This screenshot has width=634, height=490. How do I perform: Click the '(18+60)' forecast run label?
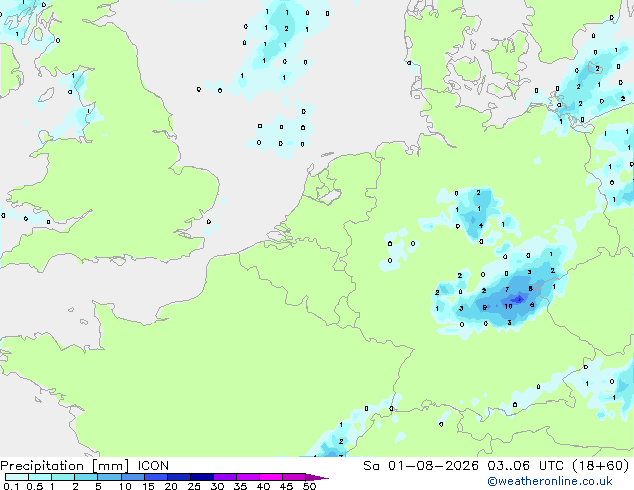tap(601, 466)
